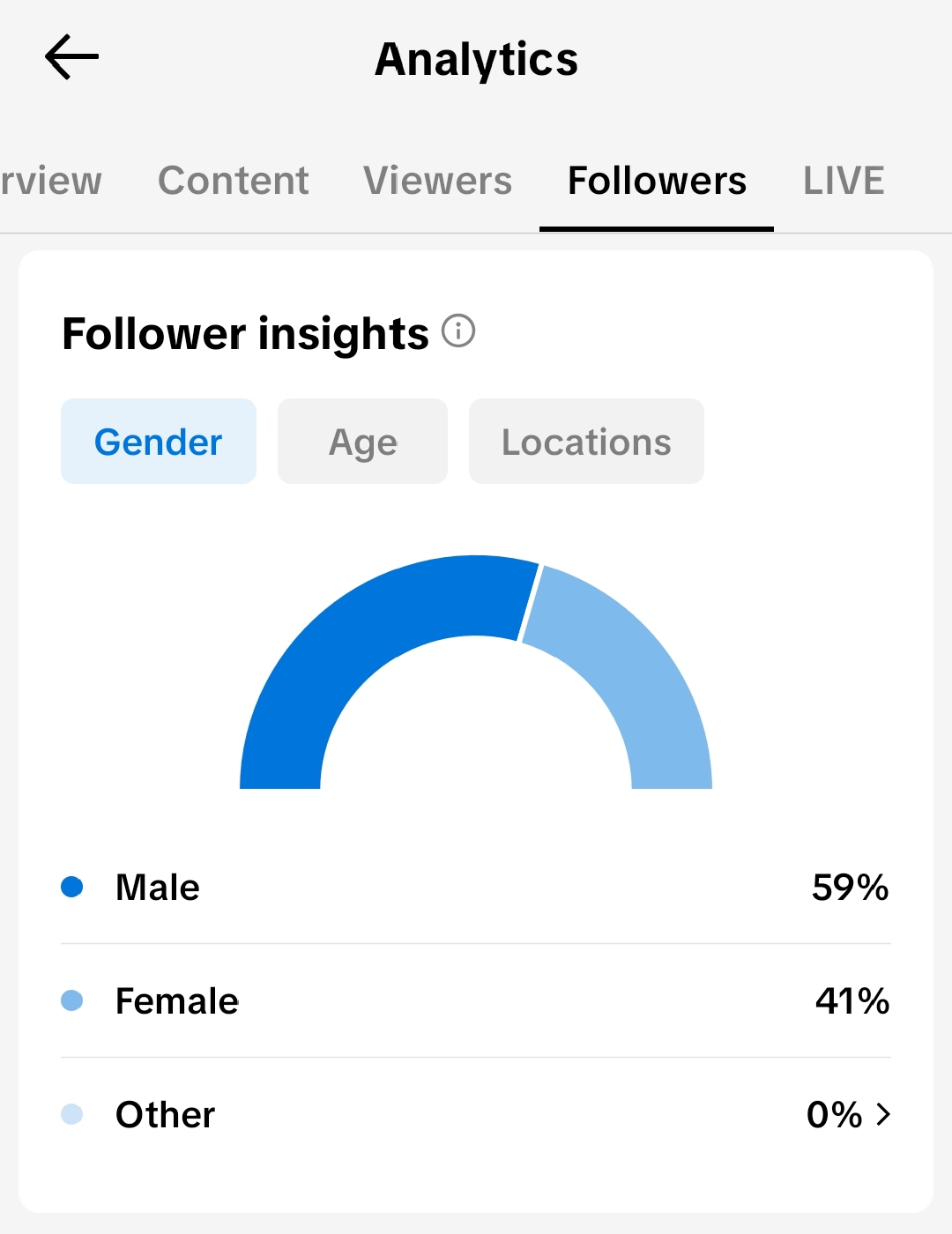Open the Follower insights info icon
The height and width of the screenshot is (1234, 952).
coord(458,331)
